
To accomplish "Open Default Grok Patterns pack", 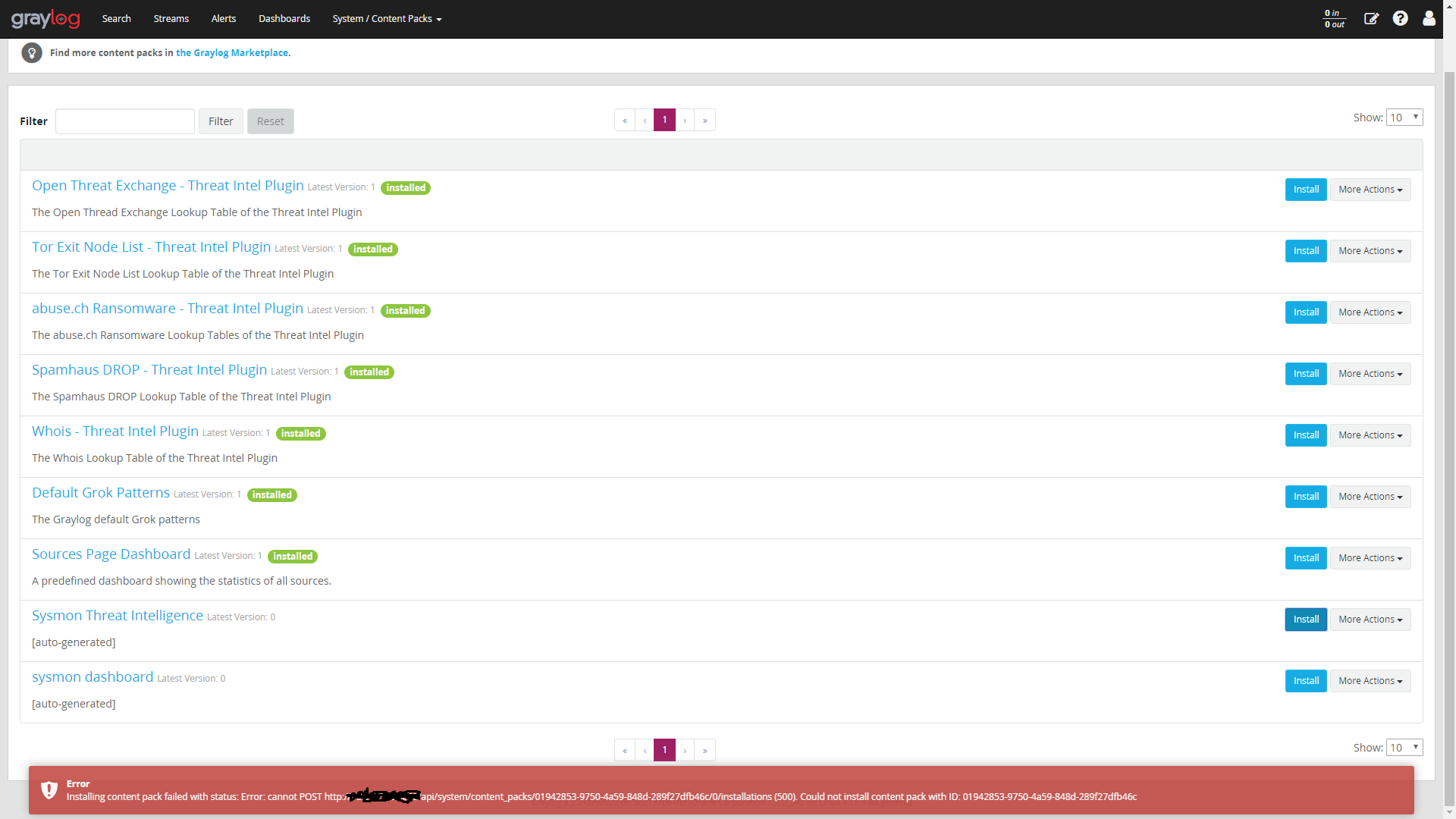I will [x=101, y=493].
